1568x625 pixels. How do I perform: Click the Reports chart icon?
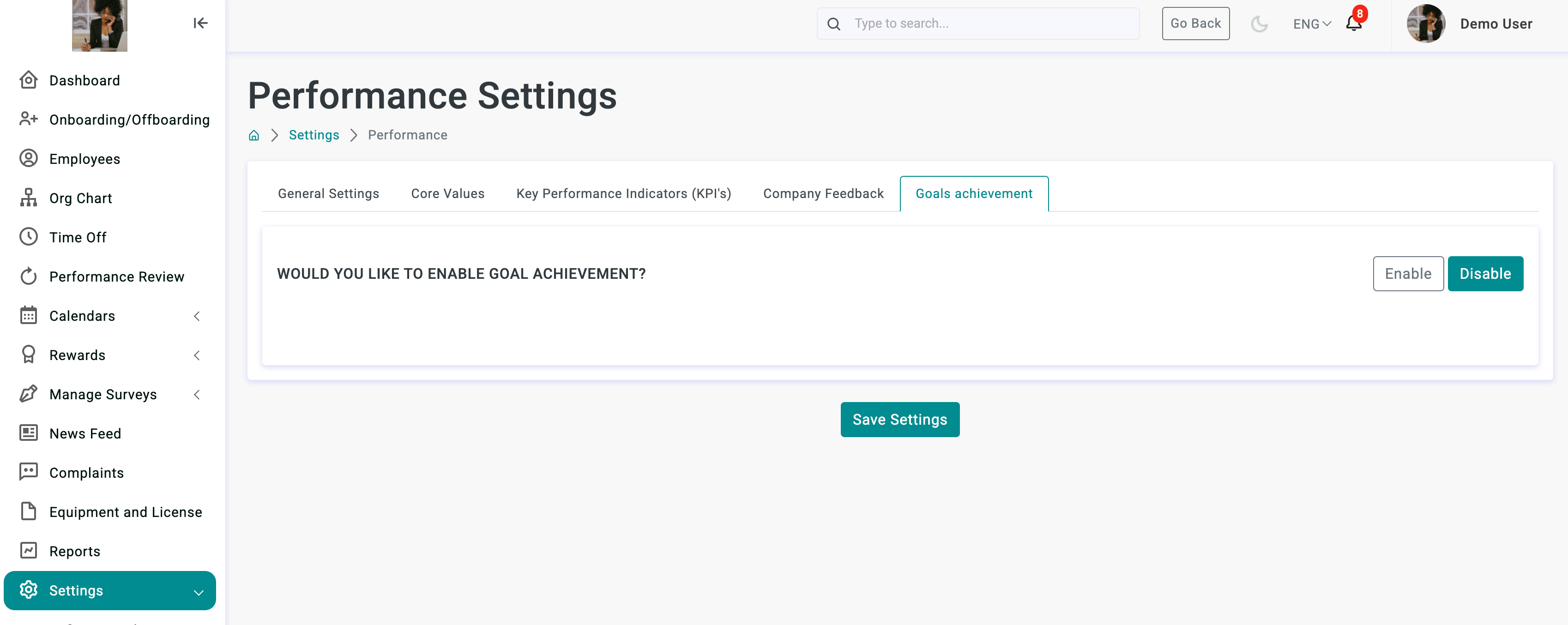(29, 551)
